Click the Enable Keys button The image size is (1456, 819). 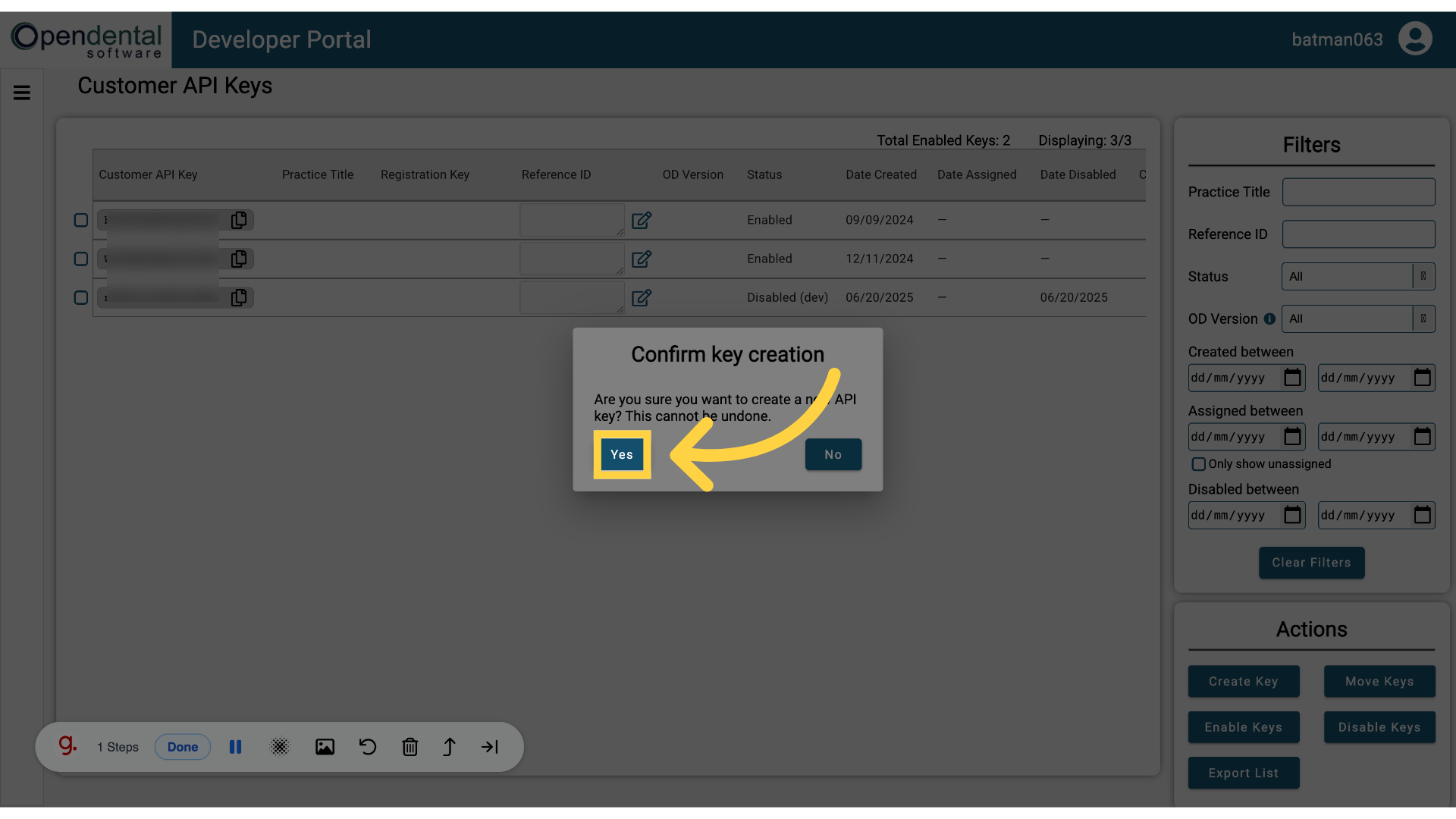1244,727
